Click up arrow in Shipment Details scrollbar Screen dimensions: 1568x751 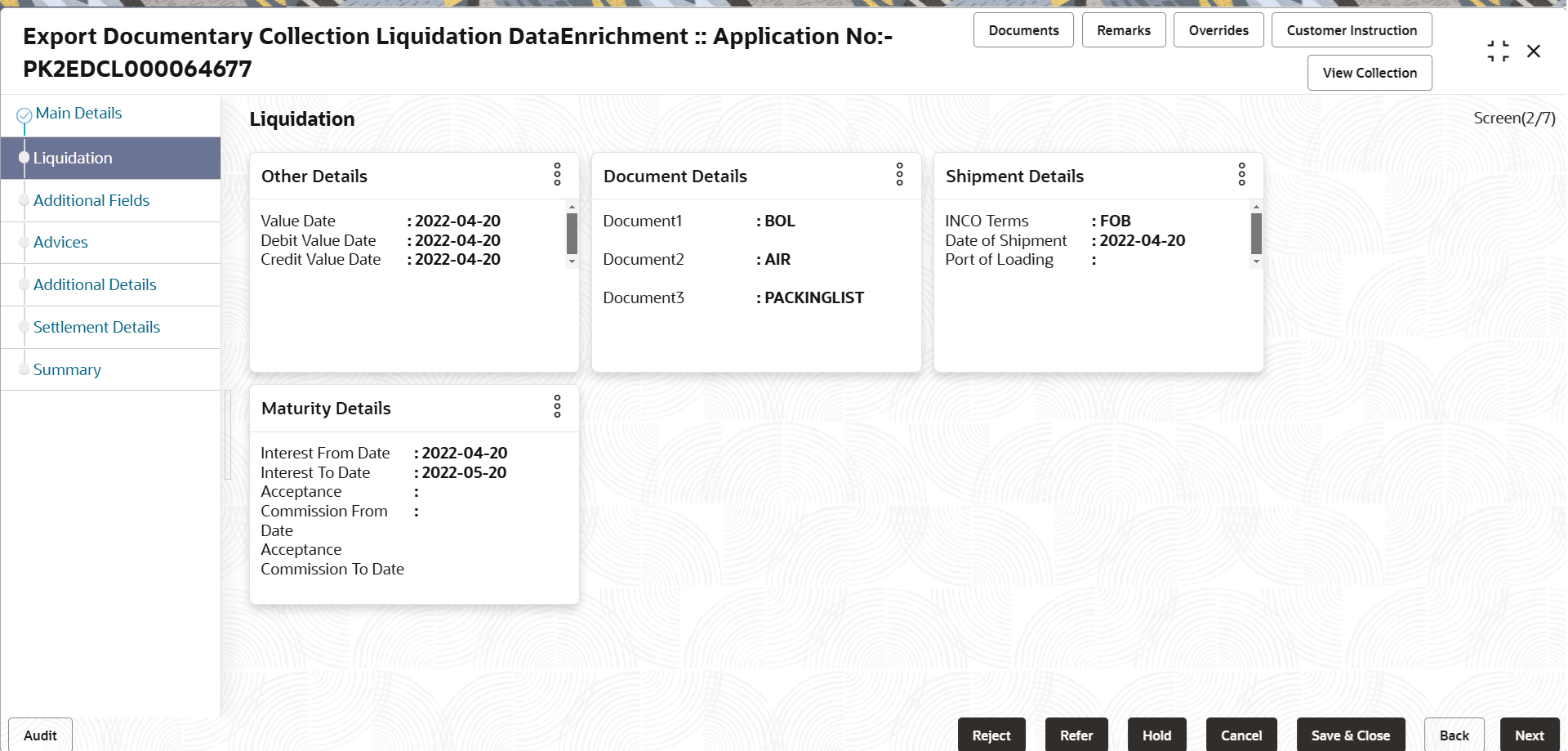pyautogui.click(x=1256, y=207)
